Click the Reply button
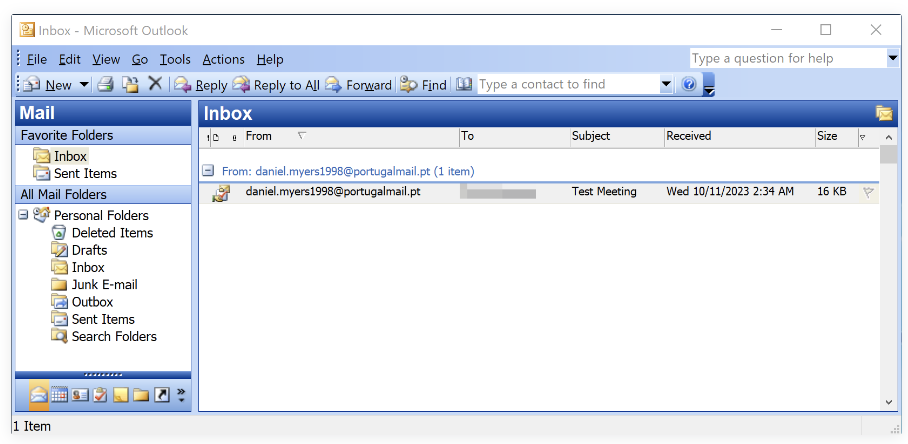The height and width of the screenshot is (444, 908). 200,85
